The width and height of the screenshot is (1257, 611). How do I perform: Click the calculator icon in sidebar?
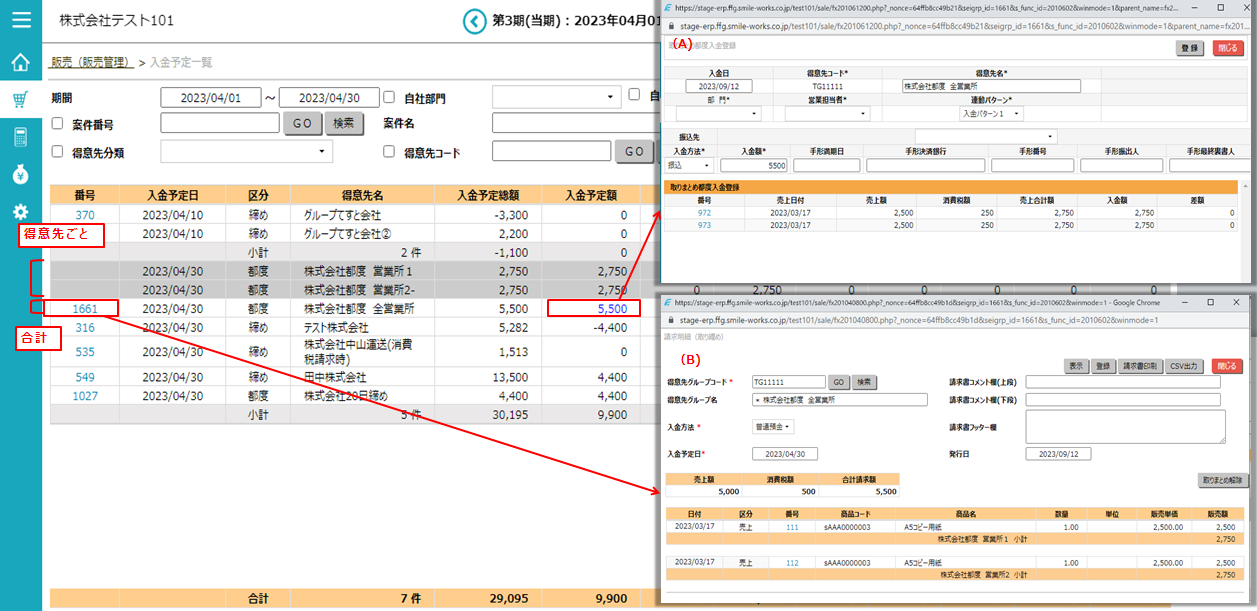click(20, 137)
